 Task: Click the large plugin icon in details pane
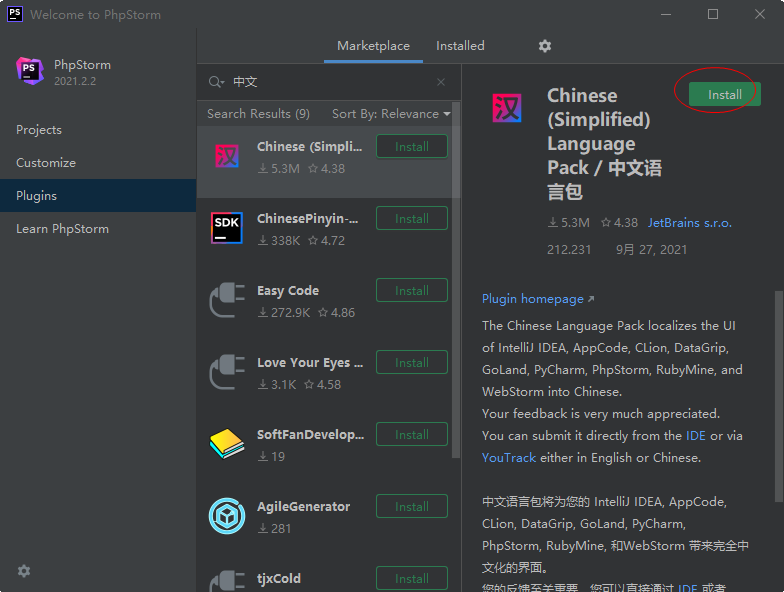507,108
